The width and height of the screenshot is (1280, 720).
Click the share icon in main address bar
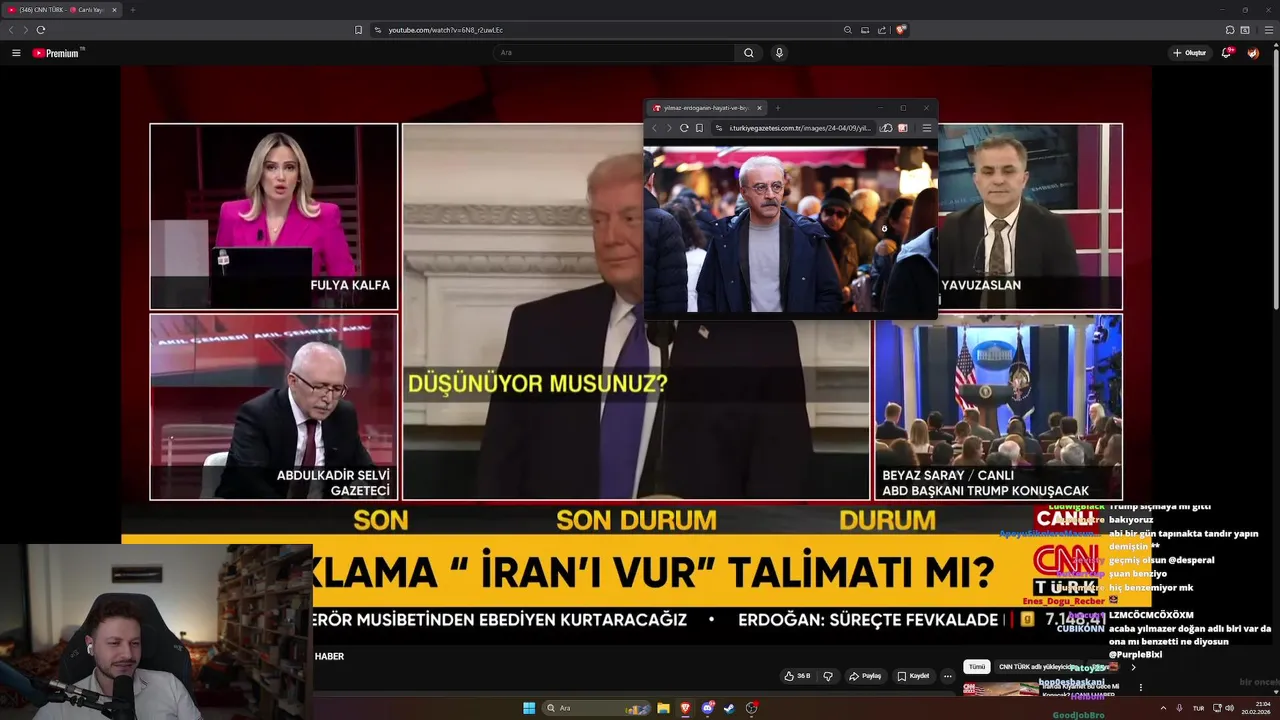[882, 30]
